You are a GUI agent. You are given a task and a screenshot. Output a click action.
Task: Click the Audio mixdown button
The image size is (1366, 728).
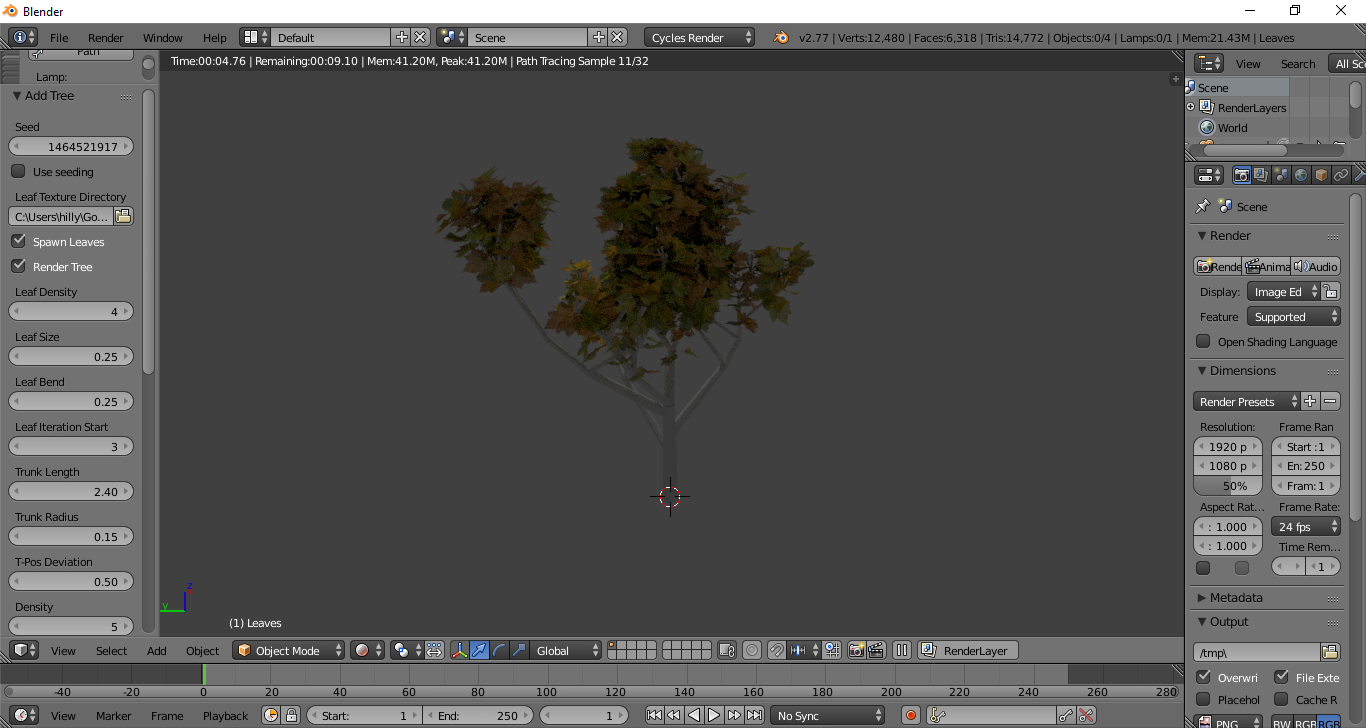pyautogui.click(x=1315, y=266)
